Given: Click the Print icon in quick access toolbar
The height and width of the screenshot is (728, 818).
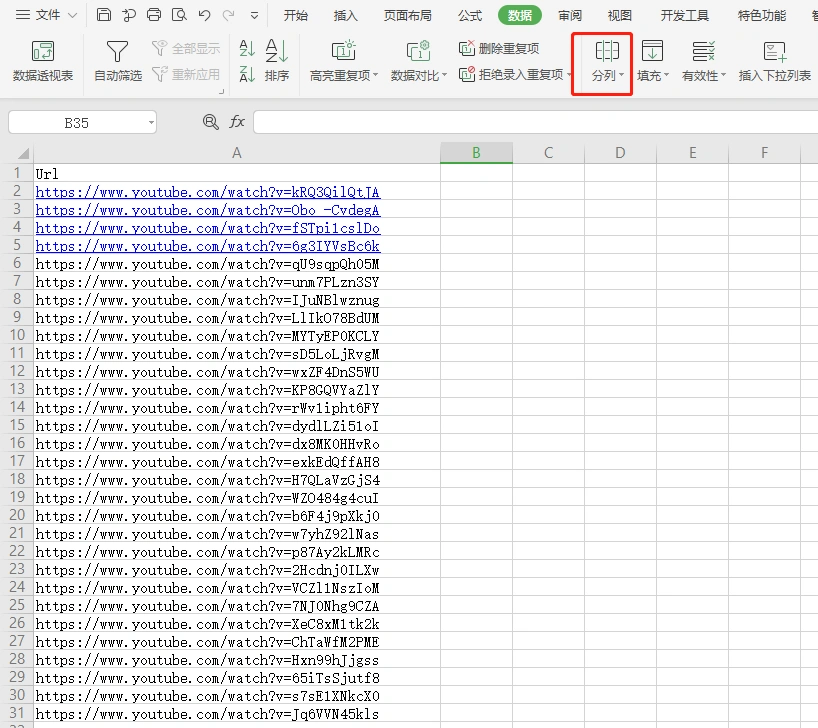Looking at the screenshot, I should pyautogui.click(x=153, y=15).
